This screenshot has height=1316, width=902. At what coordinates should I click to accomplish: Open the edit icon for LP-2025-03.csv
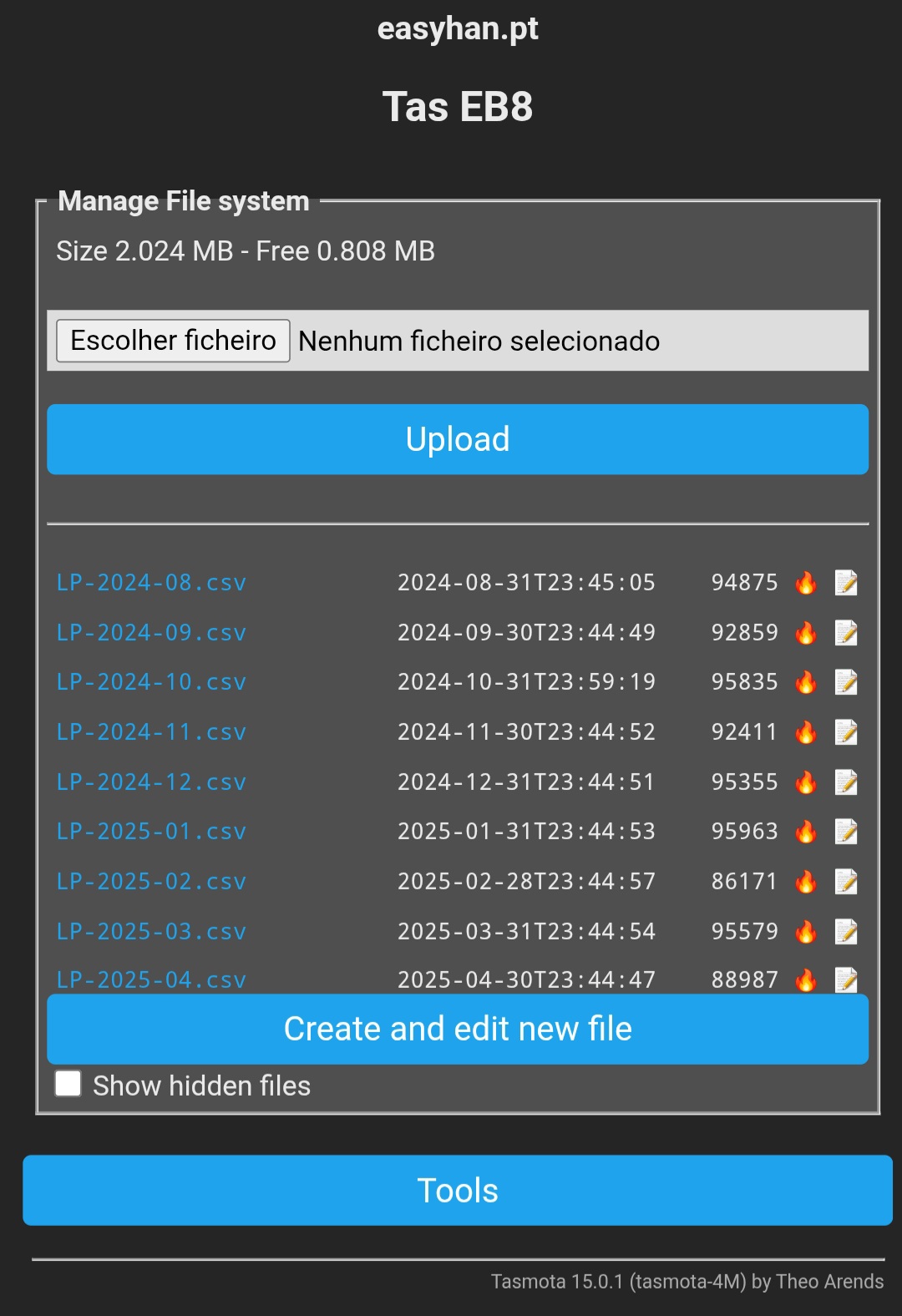(x=846, y=931)
